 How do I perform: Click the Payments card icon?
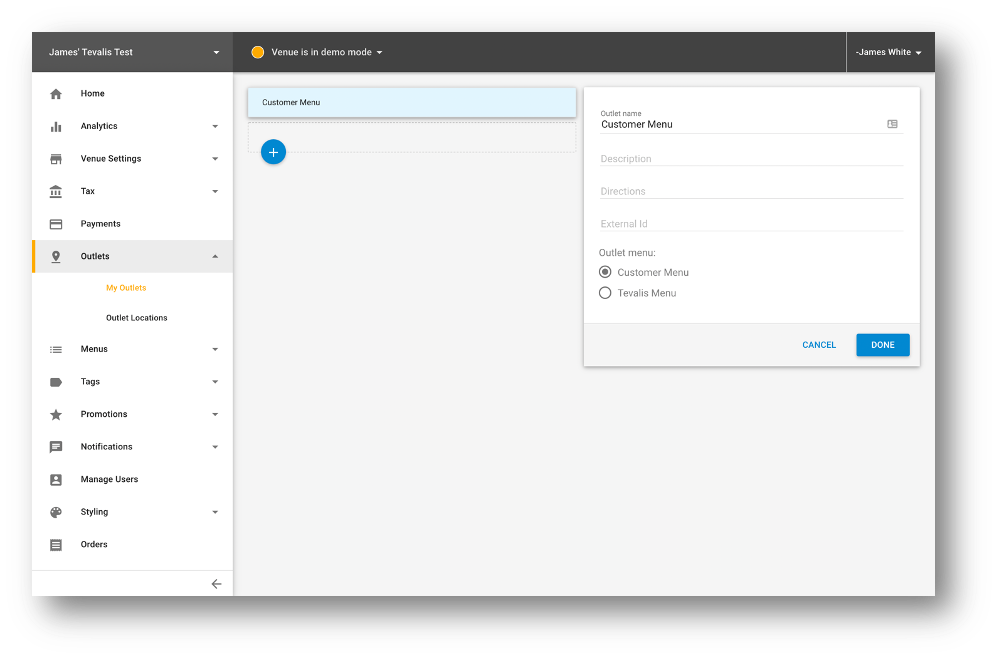tap(57, 224)
